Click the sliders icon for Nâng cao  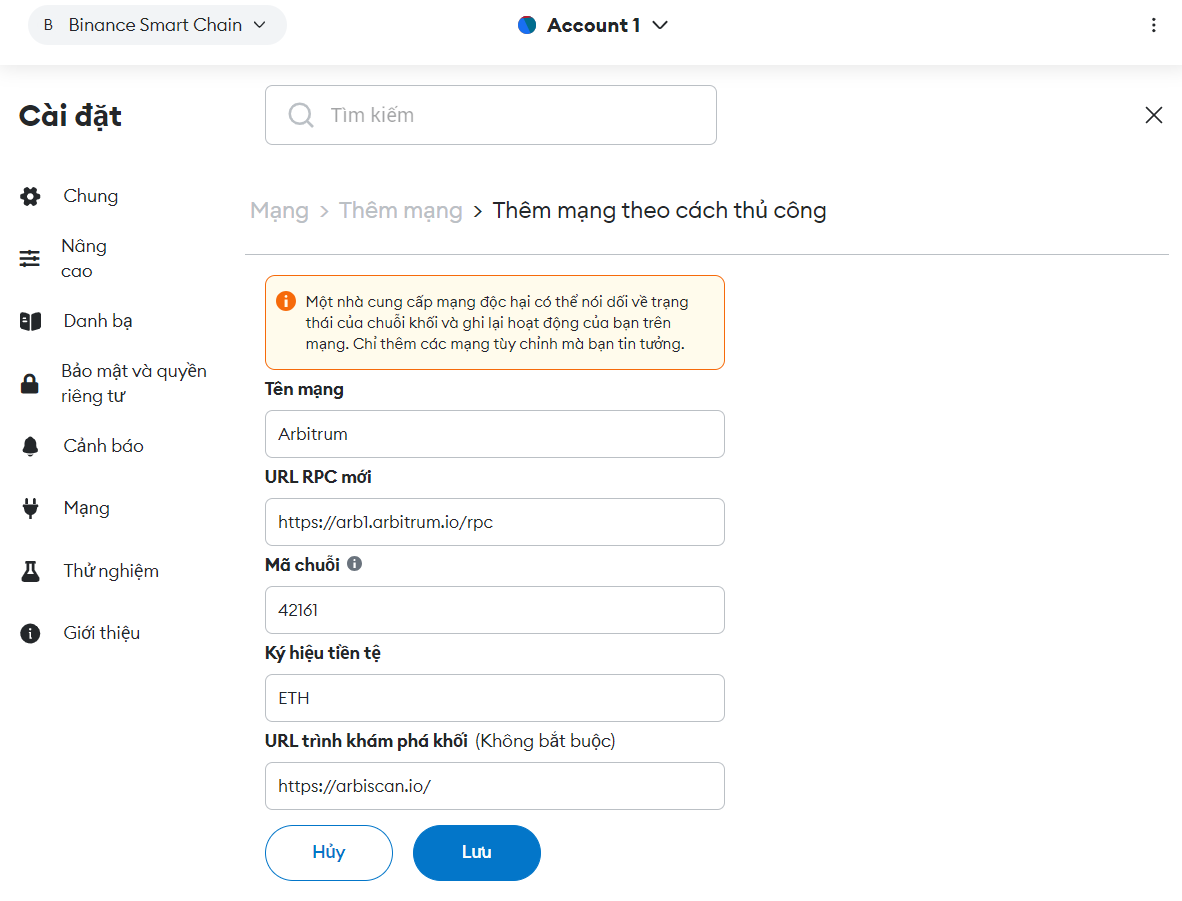click(x=30, y=259)
